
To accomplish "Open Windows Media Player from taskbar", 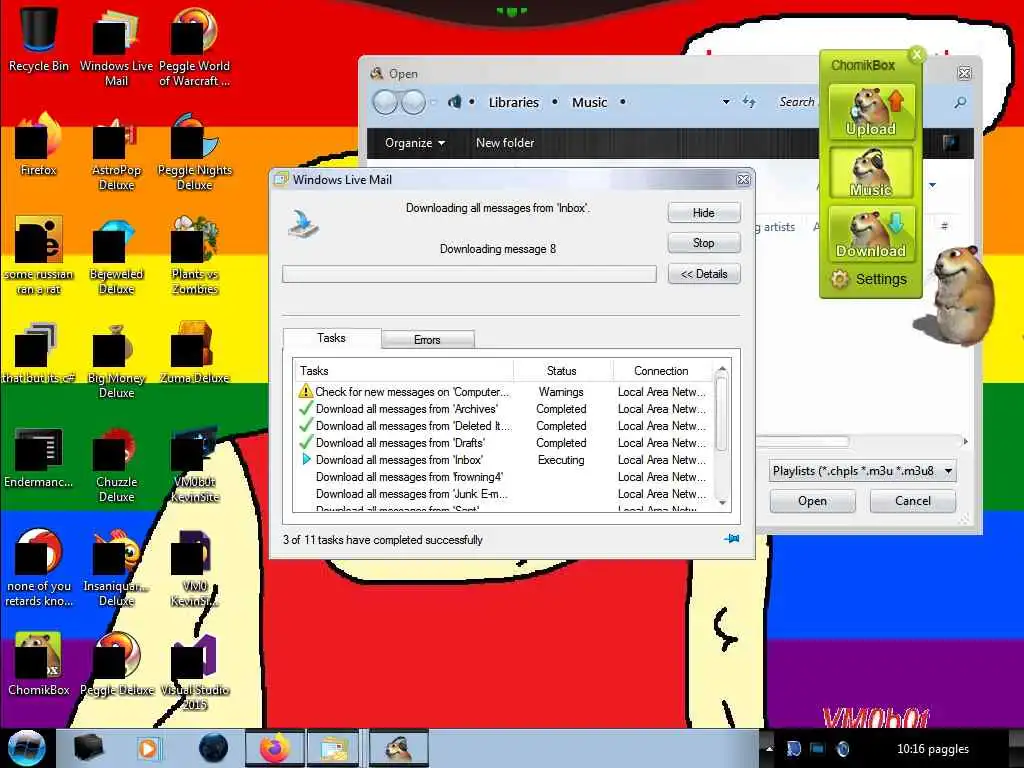I will 148,748.
